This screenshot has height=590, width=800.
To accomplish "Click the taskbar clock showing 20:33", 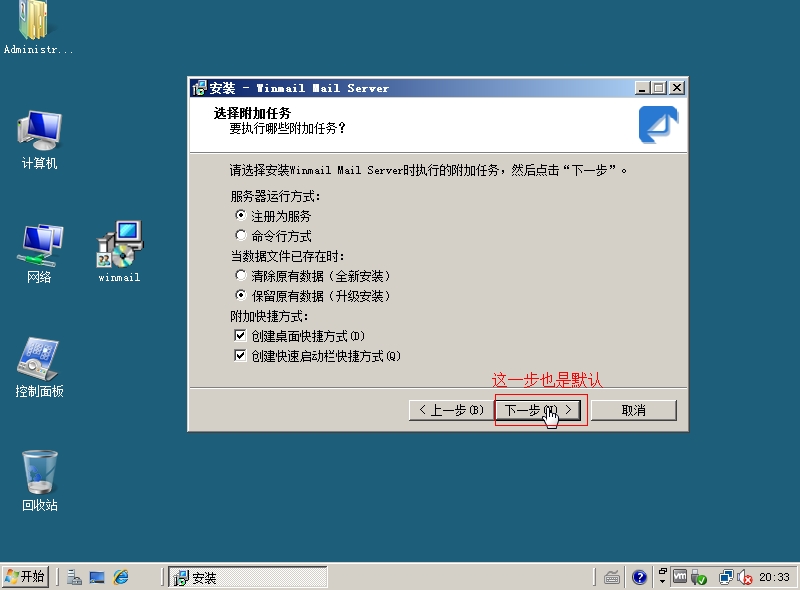I will 774,577.
